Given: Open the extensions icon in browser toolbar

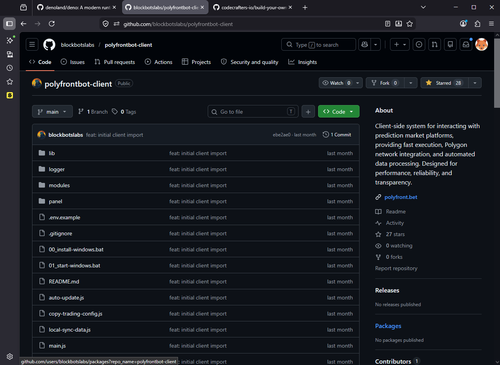Looking at the screenshot, I should [478, 24].
